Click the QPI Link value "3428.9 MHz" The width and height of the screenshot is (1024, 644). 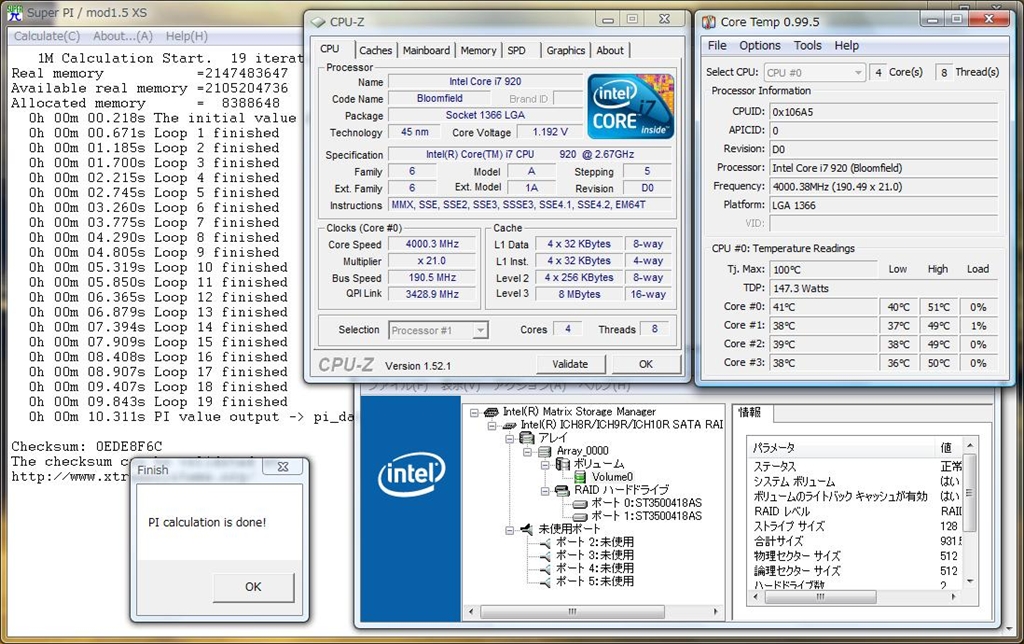click(432, 295)
